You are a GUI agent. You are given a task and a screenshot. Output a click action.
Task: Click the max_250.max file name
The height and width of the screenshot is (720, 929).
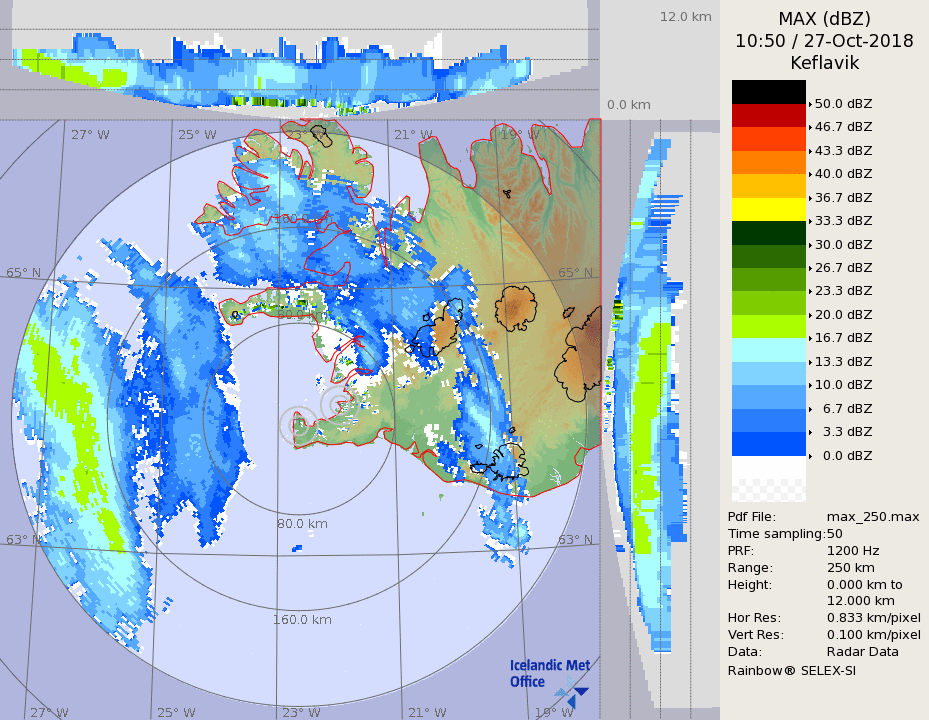872,516
